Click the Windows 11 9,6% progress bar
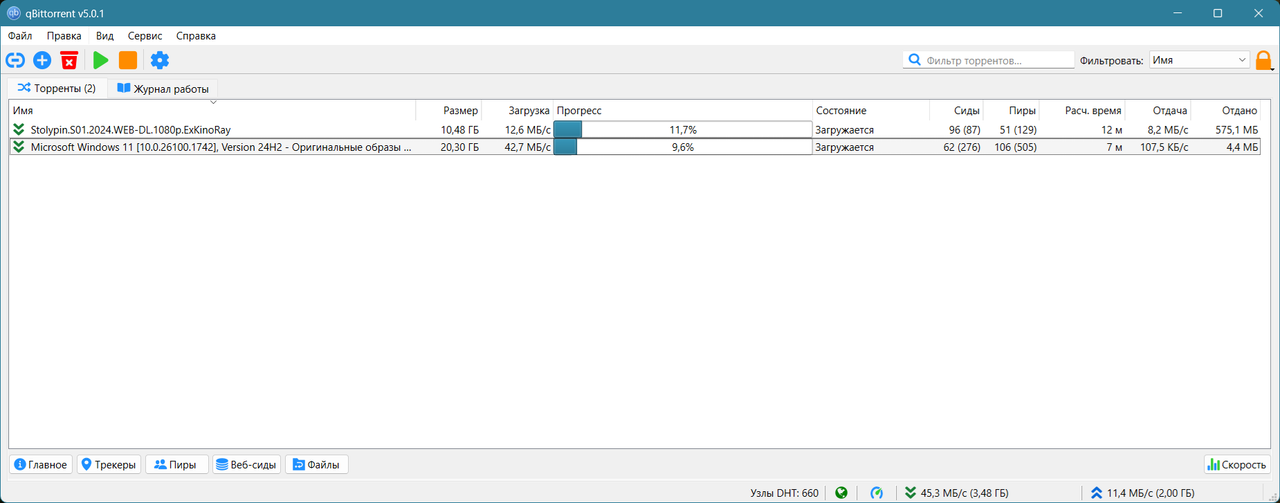1280x503 pixels. (683, 147)
